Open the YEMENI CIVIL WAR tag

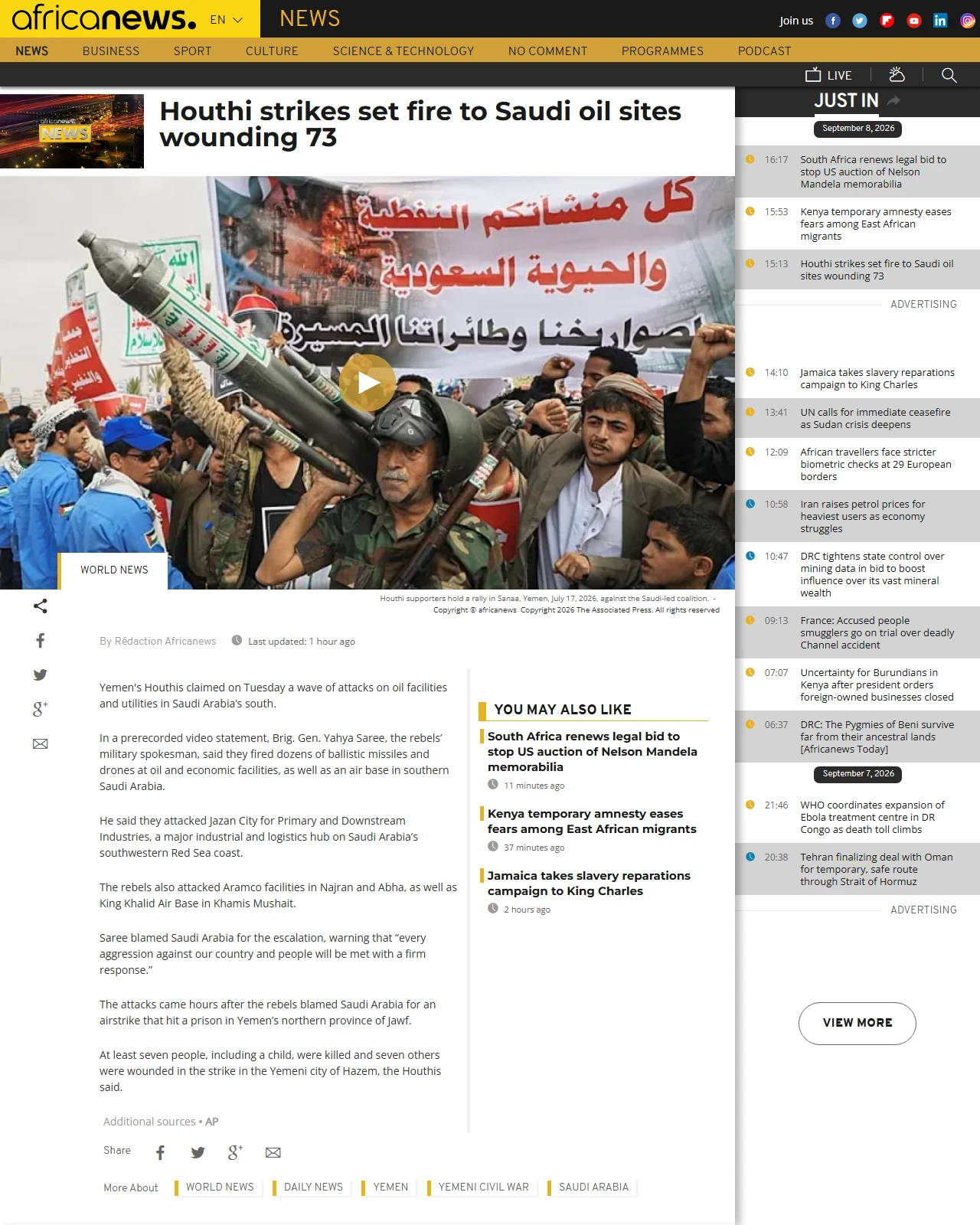[483, 1187]
